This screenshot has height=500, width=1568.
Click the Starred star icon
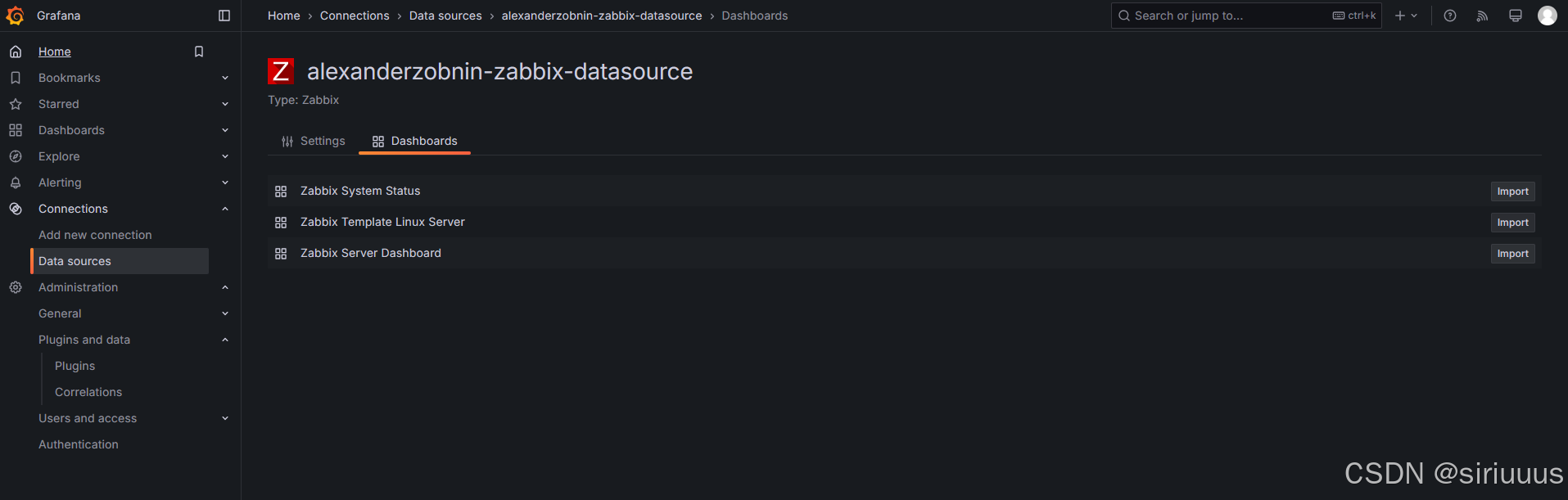coord(16,104)
